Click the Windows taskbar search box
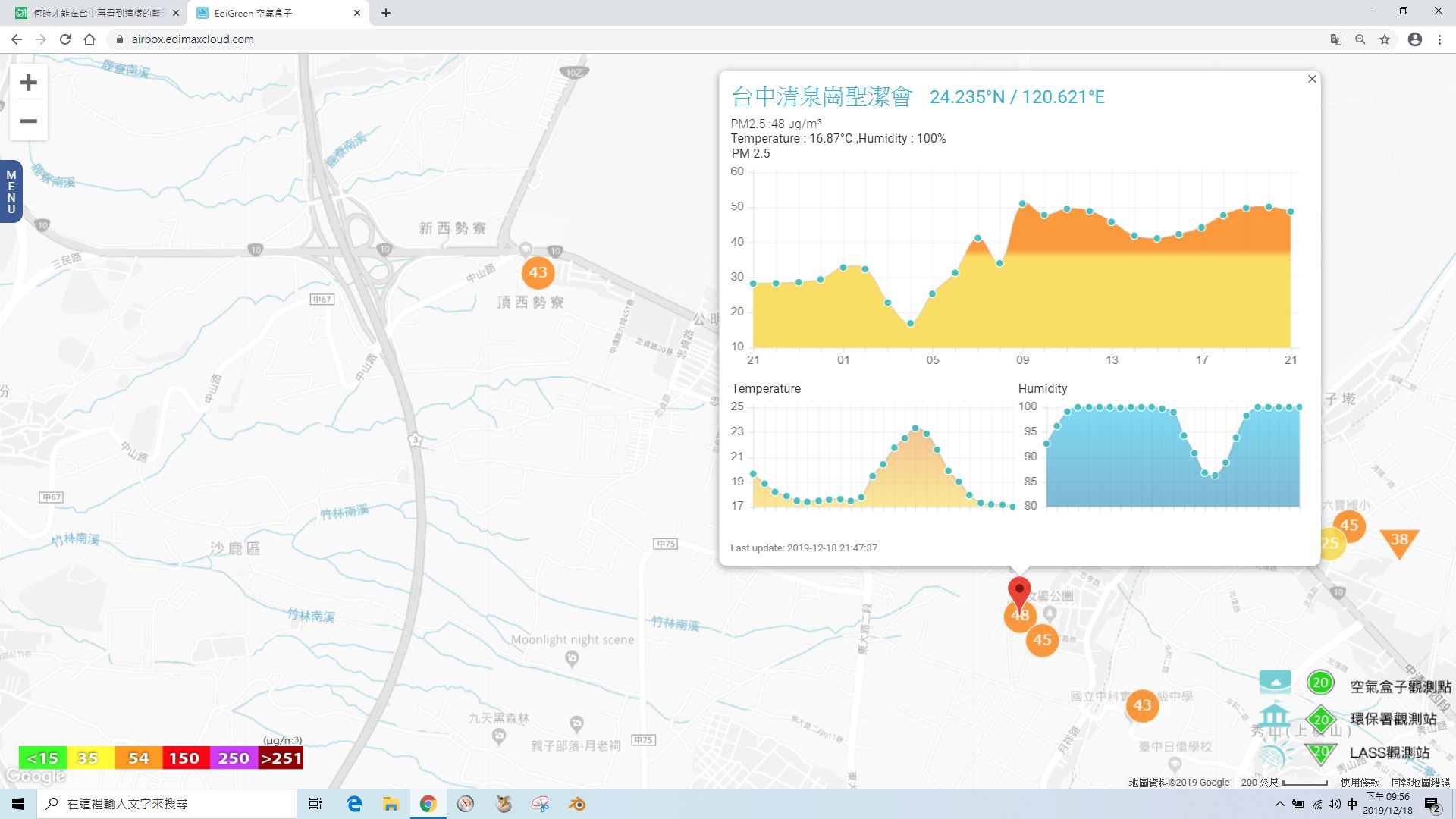This screenshot has width=1456, height=819. pyautogui.click(x=167, y=804)
